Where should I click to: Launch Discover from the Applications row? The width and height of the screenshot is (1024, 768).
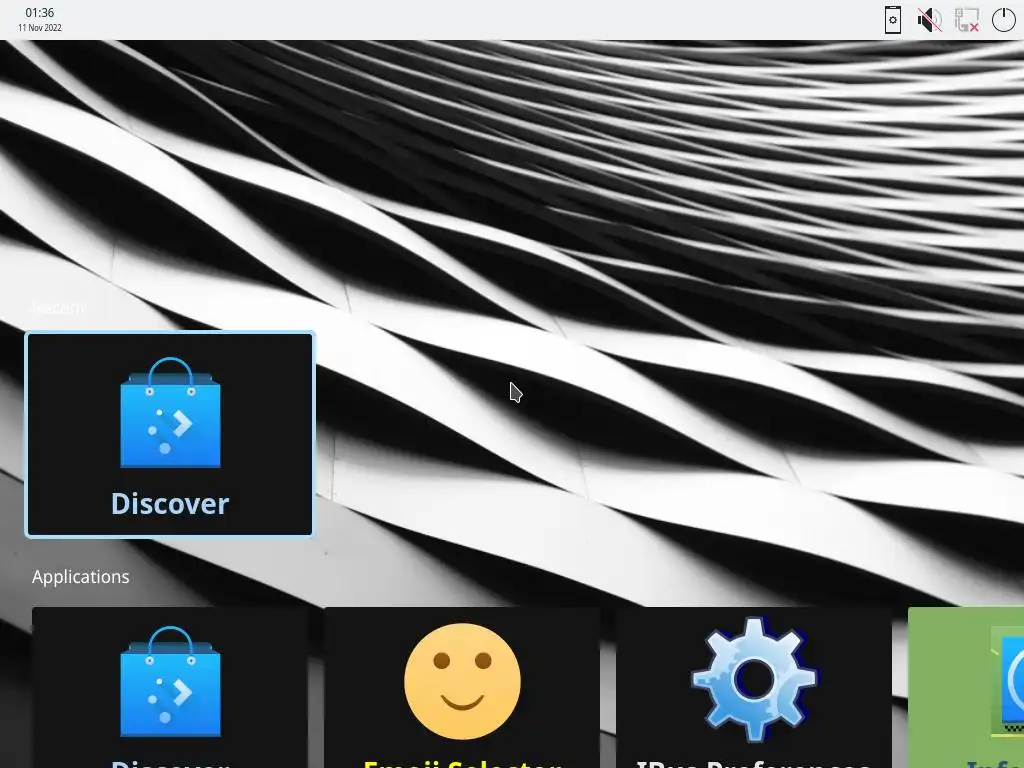[170, 688]
